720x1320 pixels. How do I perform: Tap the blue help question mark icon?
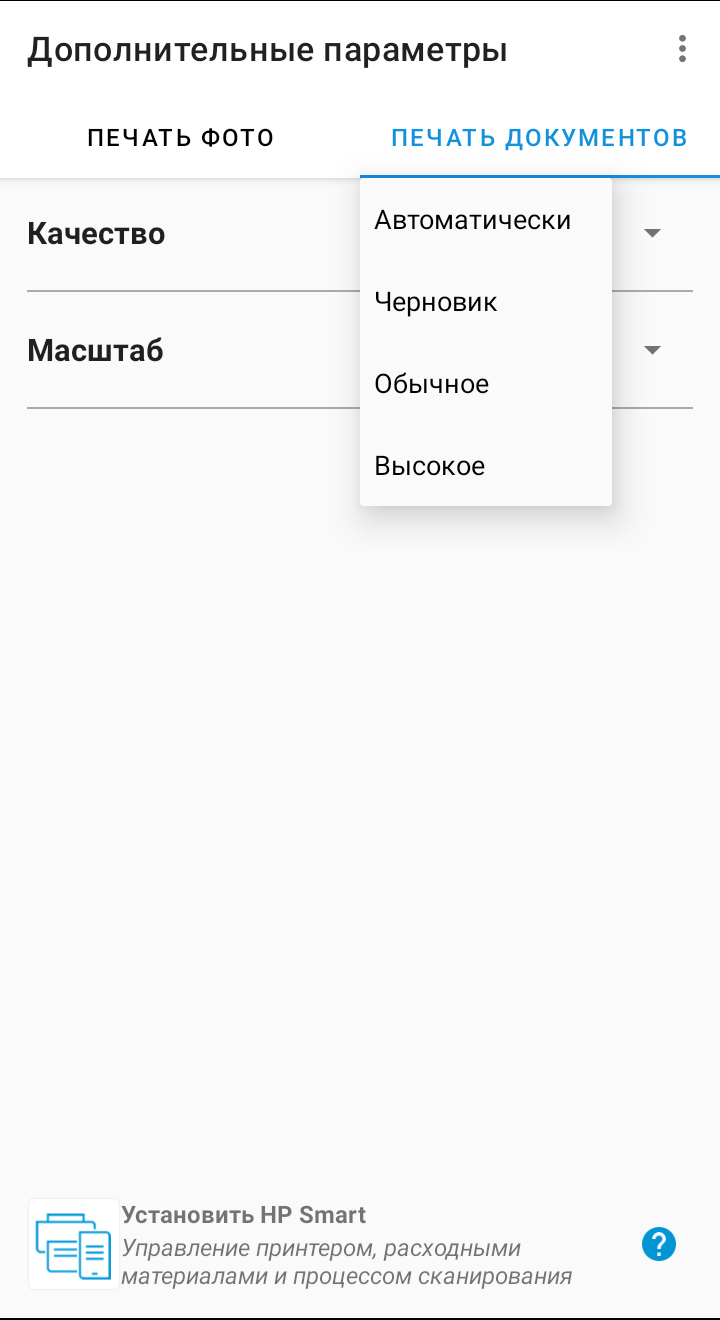click(x=659, y=1245)
